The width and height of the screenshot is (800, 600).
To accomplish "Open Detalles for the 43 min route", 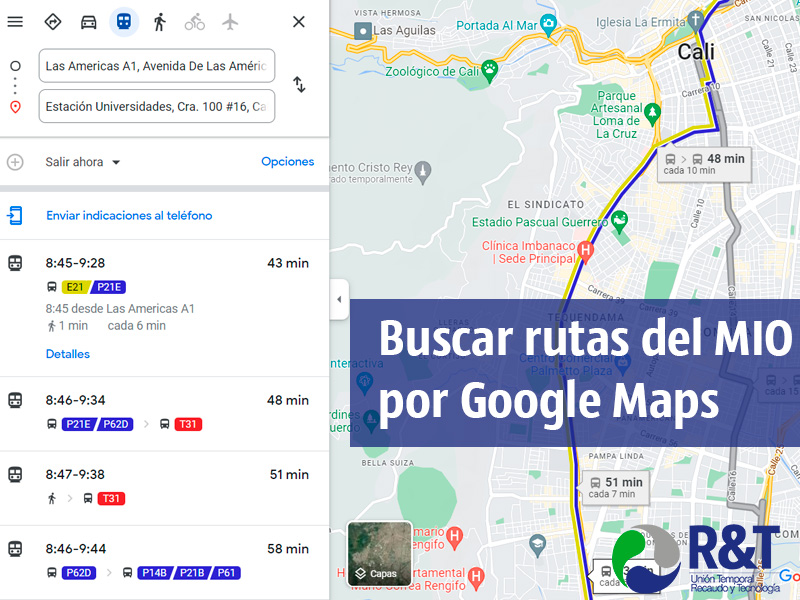I will pyautogui.click(x=68, y=354).
